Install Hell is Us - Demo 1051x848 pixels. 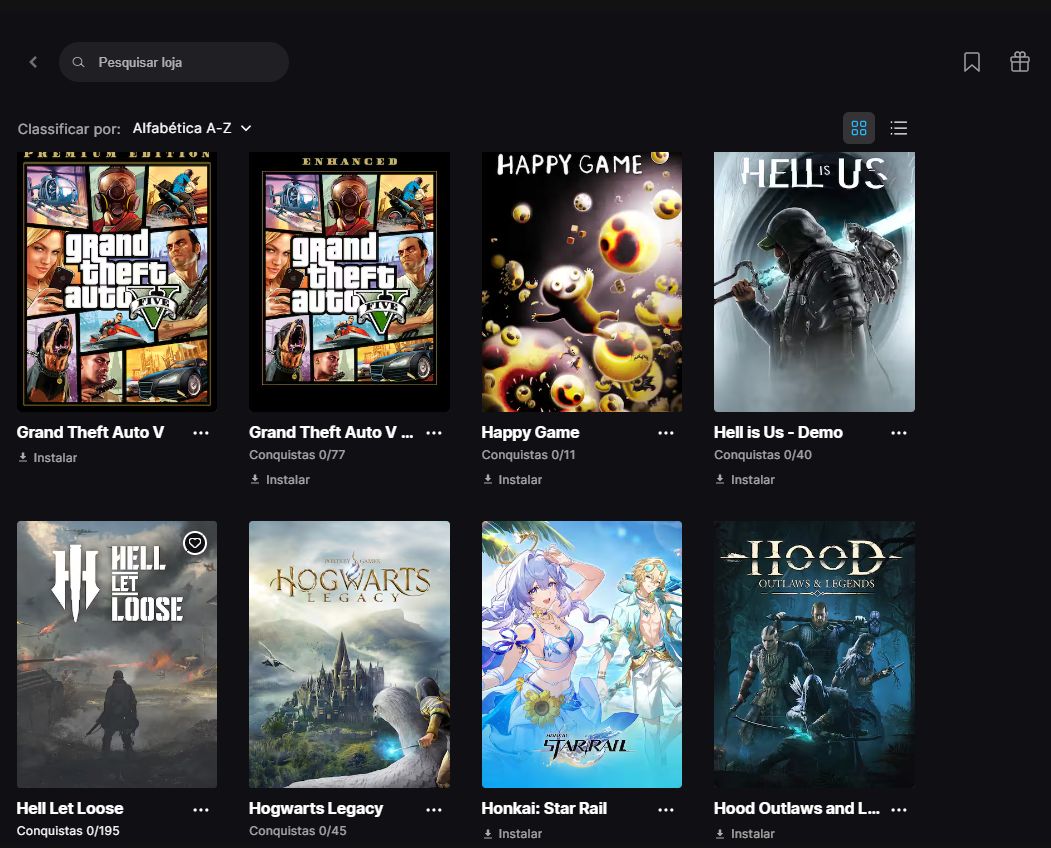pos(745,480)
